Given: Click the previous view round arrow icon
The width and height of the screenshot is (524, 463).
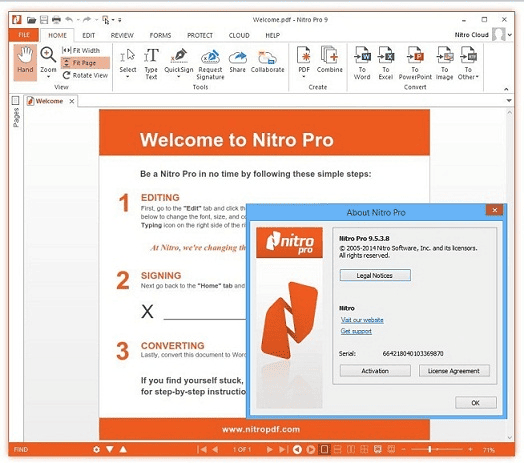Looking at the screenshot, I should pos(297,450).
